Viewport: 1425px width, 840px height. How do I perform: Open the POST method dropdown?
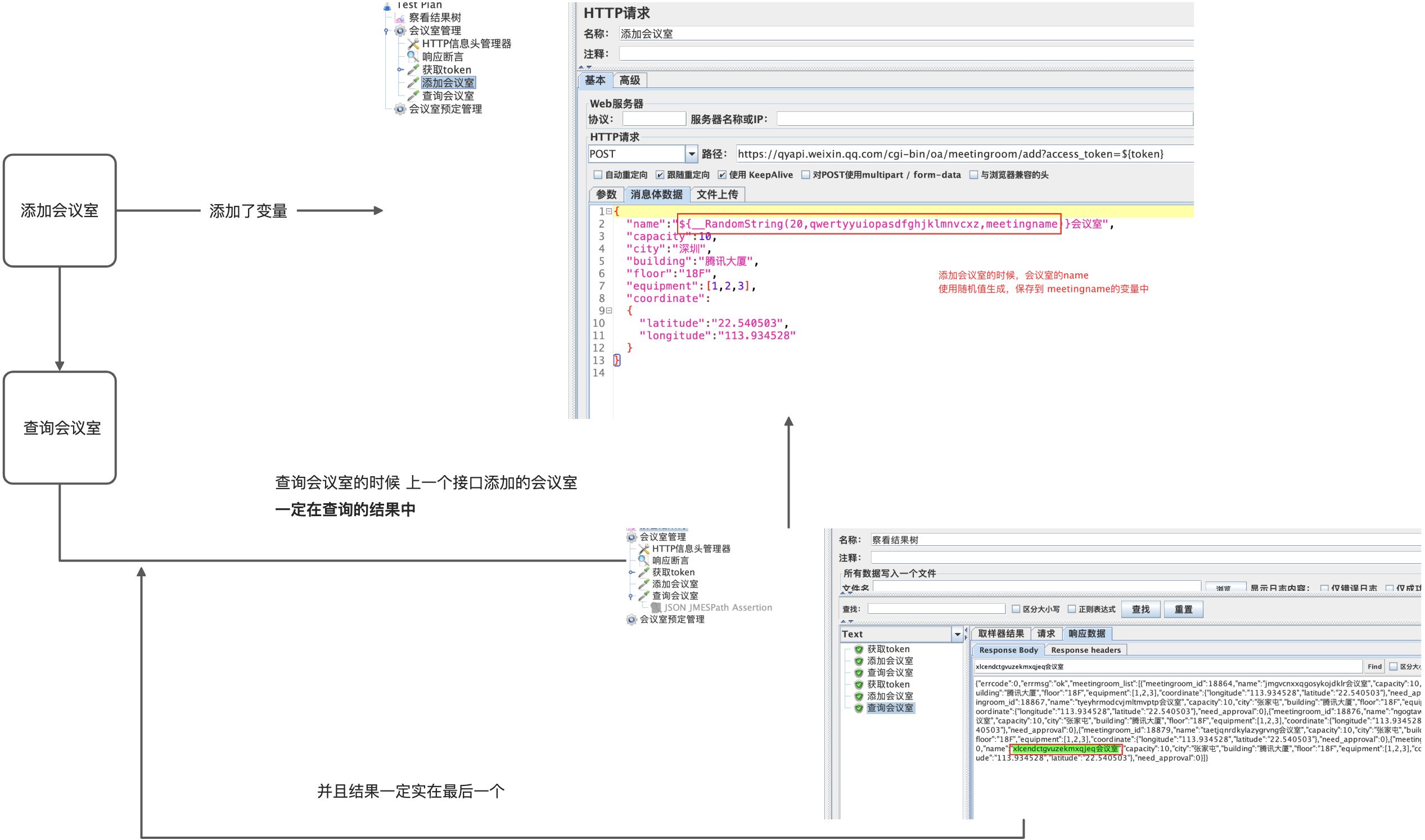692,154
